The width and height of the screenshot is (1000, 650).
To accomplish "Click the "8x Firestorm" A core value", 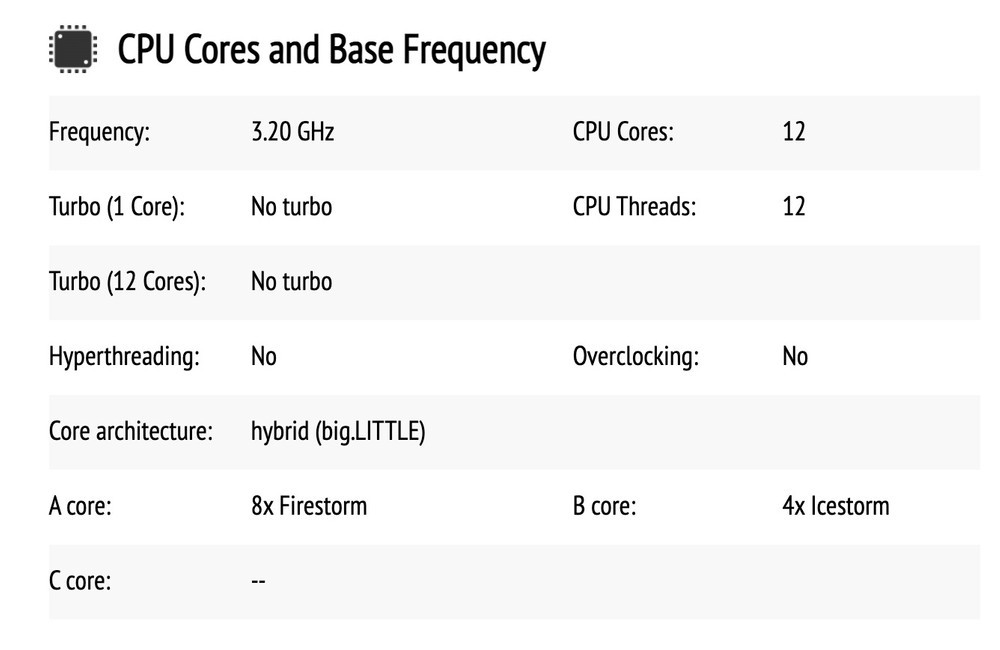I will pos(309,506).
